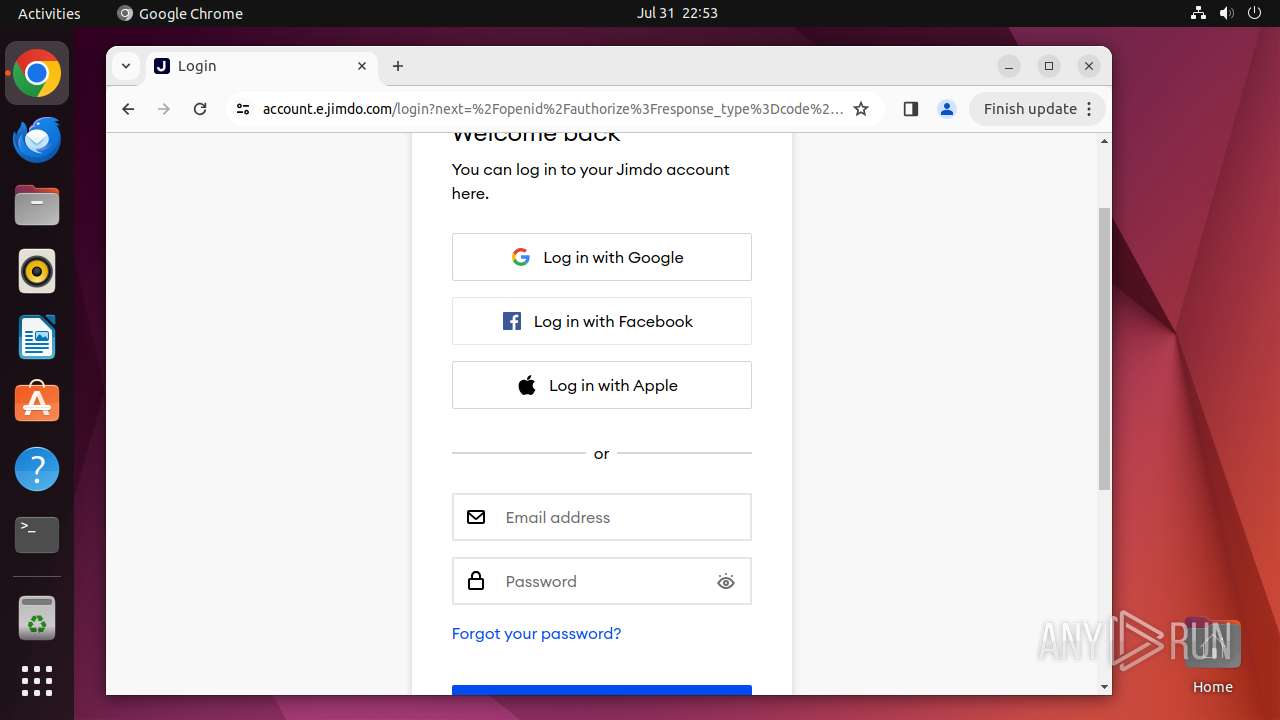Maximize the Chrome window
Screen dimensions: 1280x720
(1049, 66)
